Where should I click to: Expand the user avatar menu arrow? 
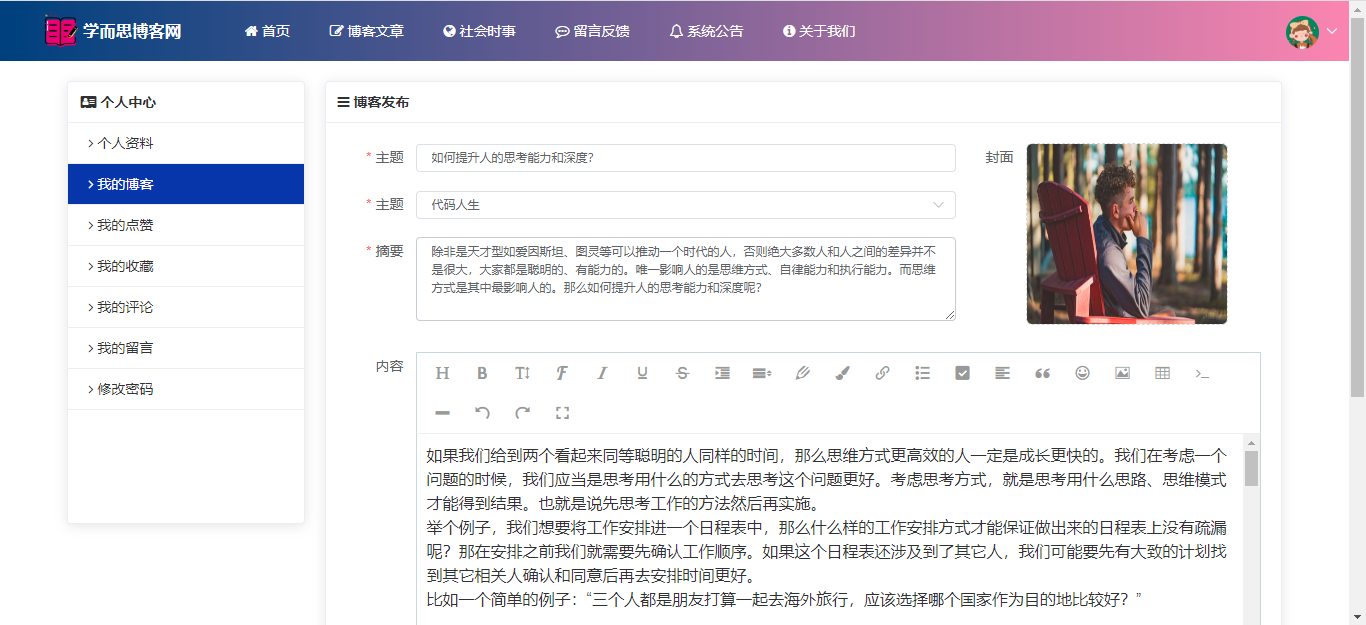click(x=1331, y=31)
